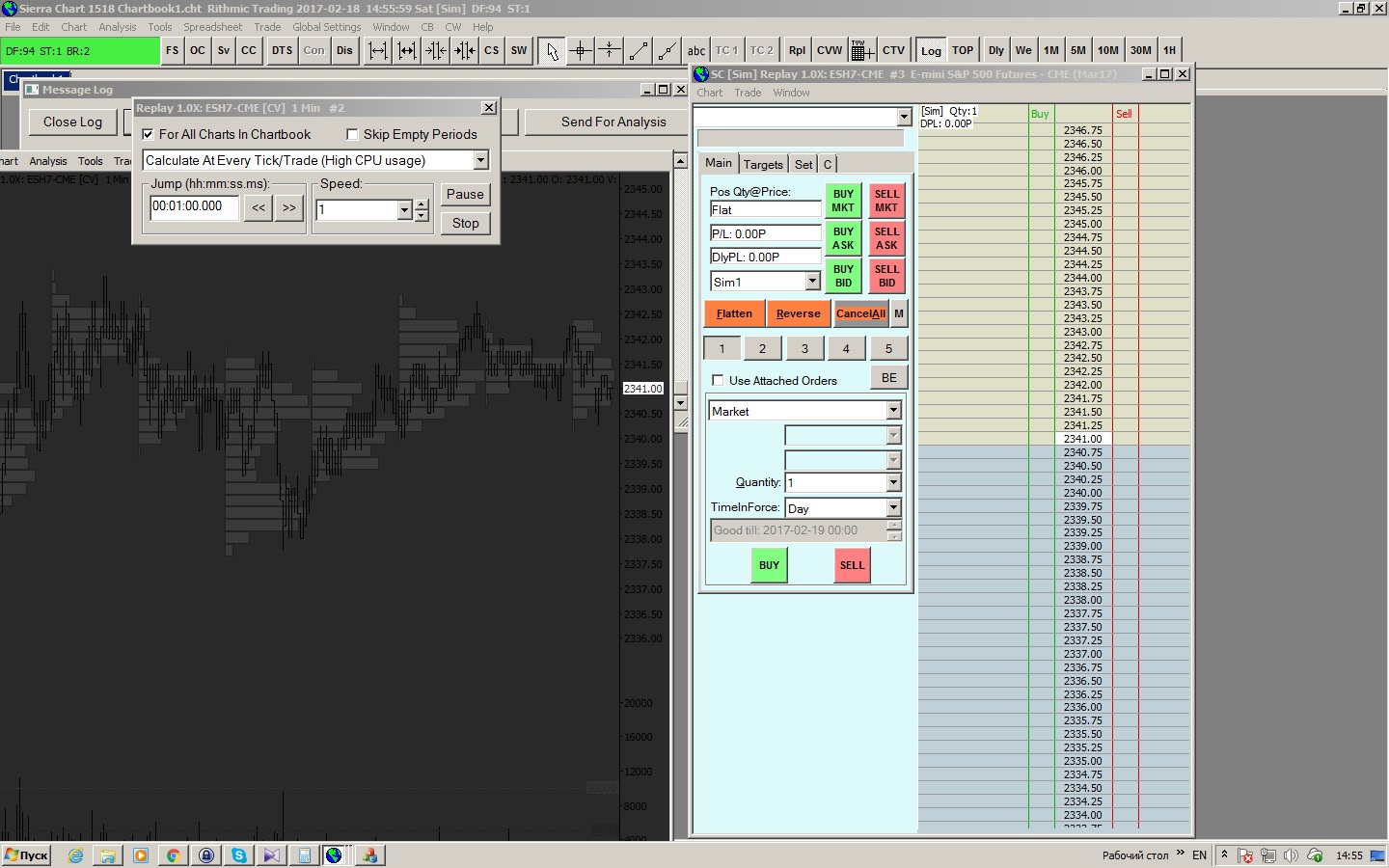Viewport: 1389px width, 868px height.
Task: Click the second bar spacing arrows icon
Action: pos(407,51)
